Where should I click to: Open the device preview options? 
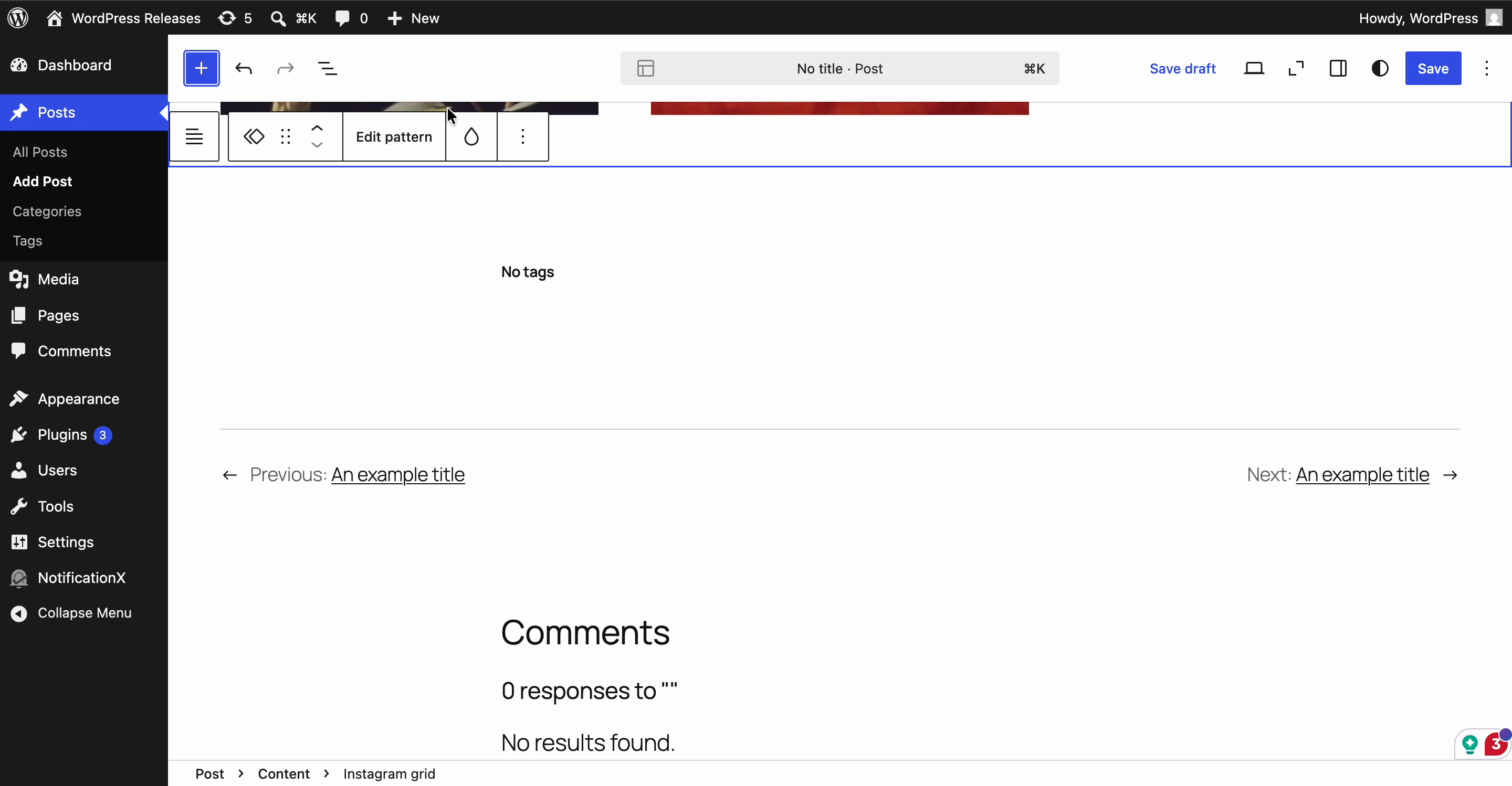pyautogui.click(x=1254, y=69)
